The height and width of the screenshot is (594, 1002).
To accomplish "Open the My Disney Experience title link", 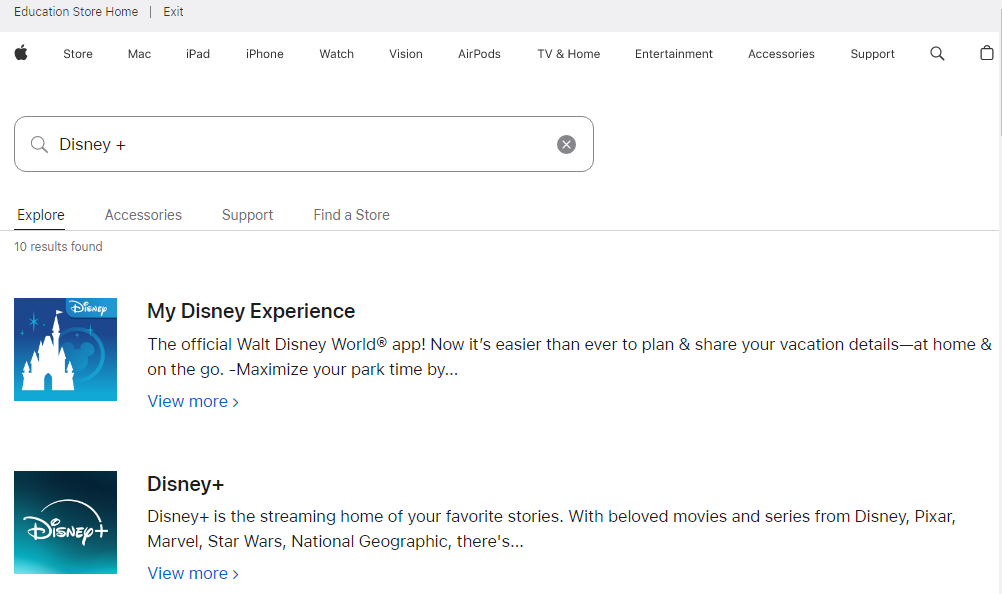I will click(x=251, y=311).
